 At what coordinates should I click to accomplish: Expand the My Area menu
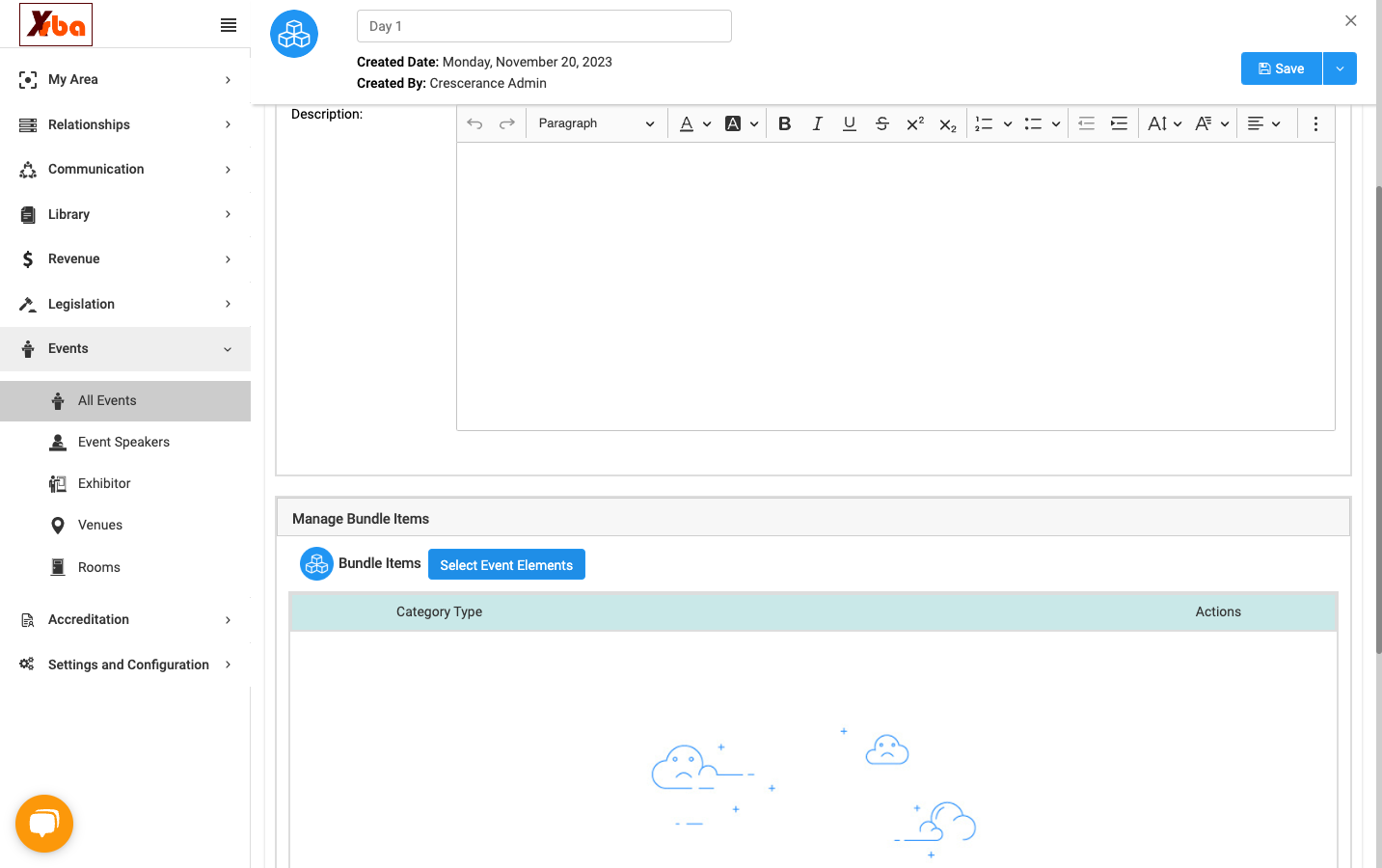coord(125,80)
